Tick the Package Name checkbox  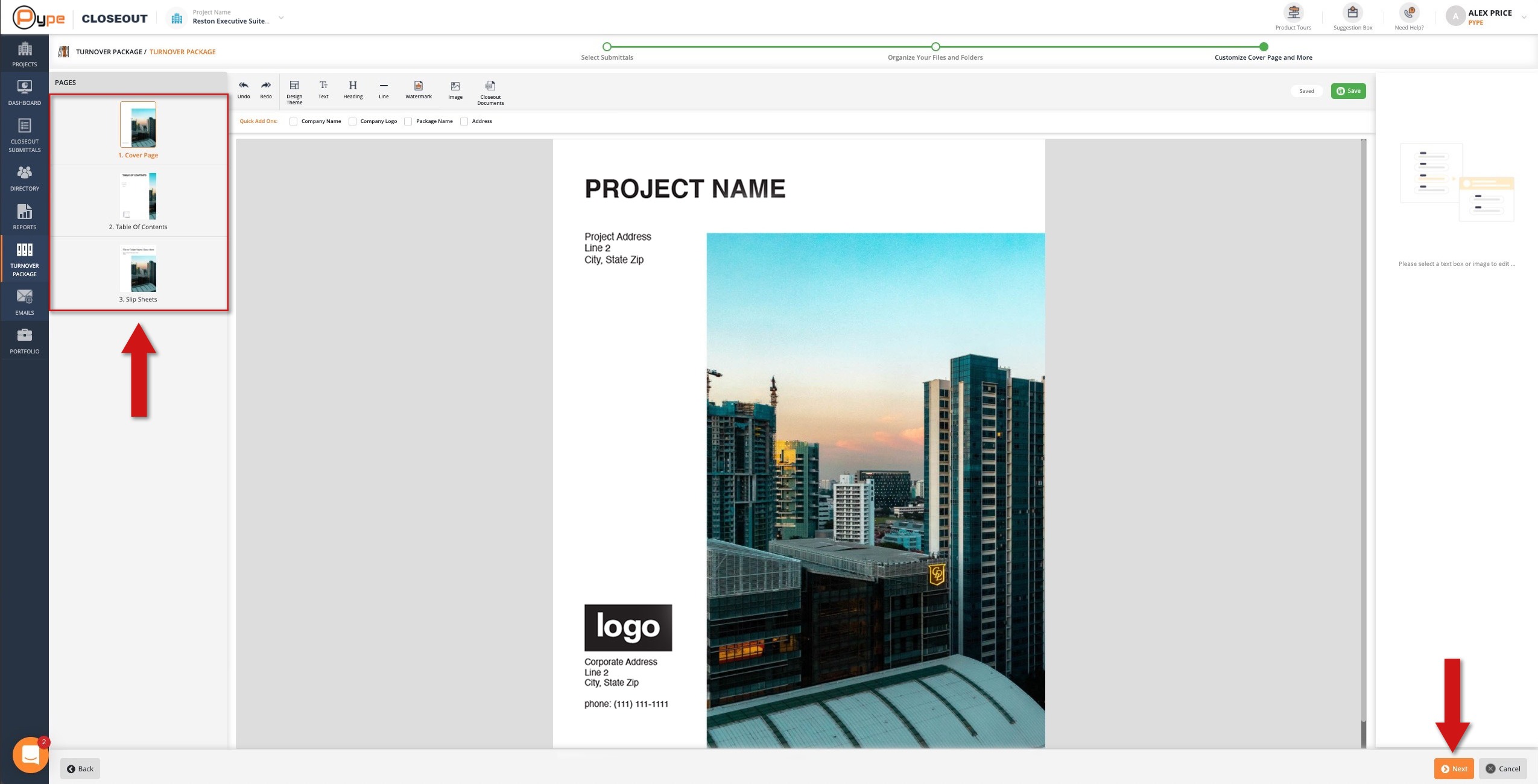click(x=408, y=121)
